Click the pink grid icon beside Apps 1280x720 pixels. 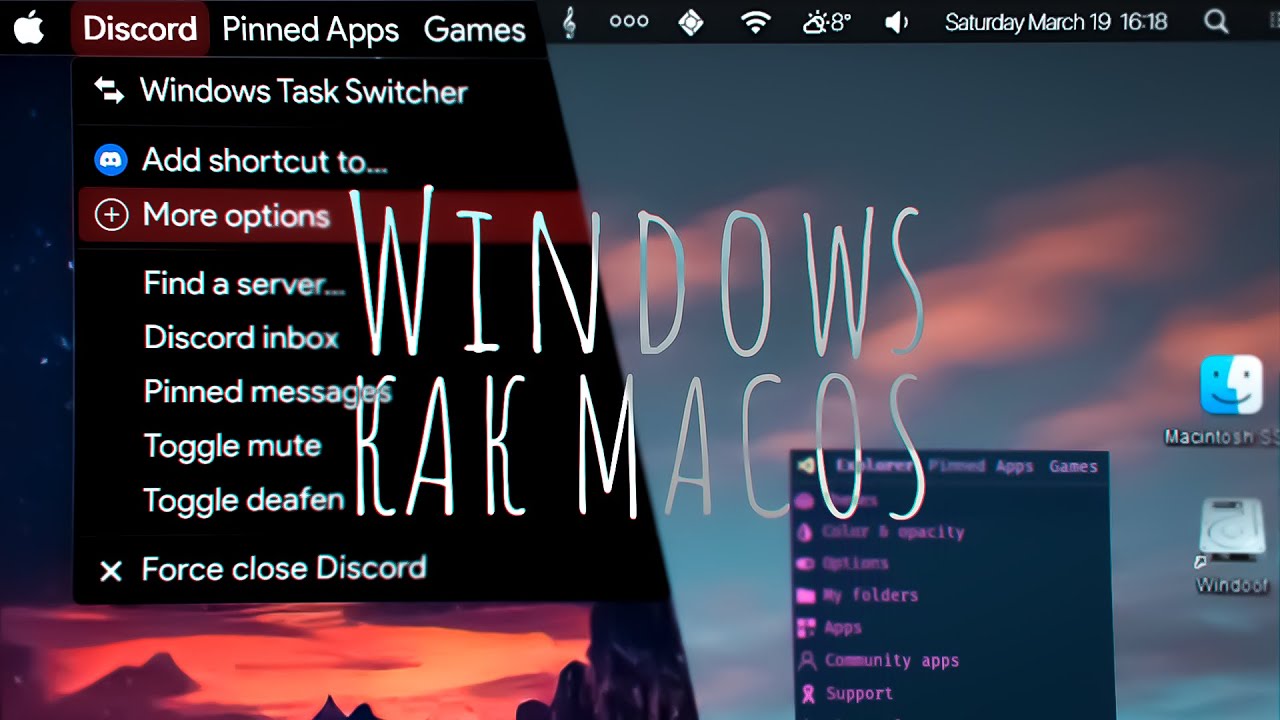click(x=805, y=628)
